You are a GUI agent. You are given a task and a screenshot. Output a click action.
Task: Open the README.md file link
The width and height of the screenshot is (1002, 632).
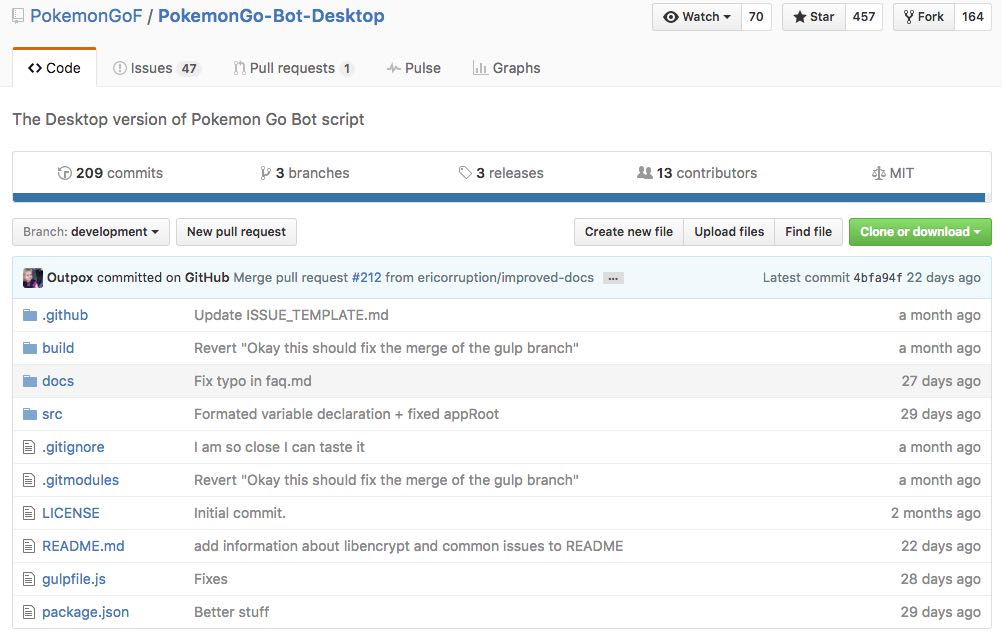pos(83,546)
